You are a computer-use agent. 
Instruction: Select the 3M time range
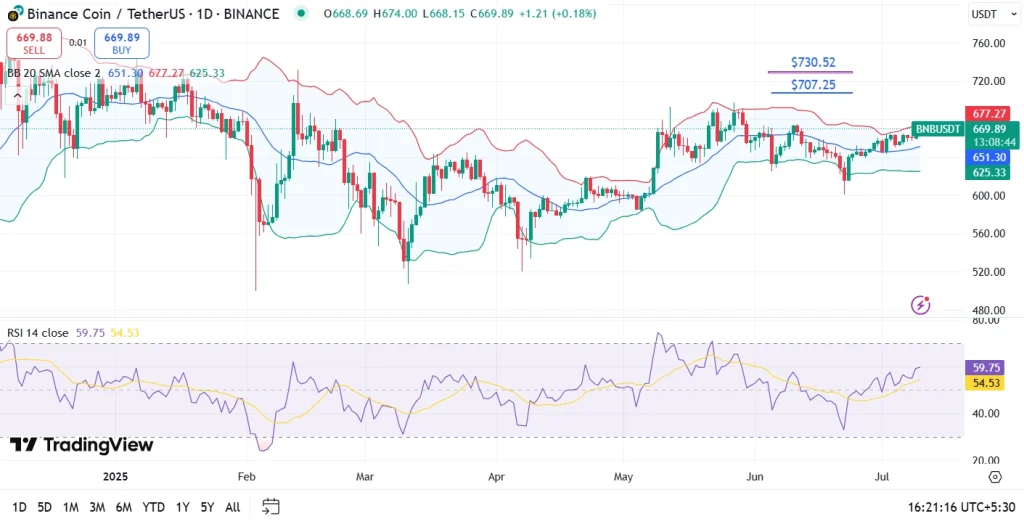[97, 507]
